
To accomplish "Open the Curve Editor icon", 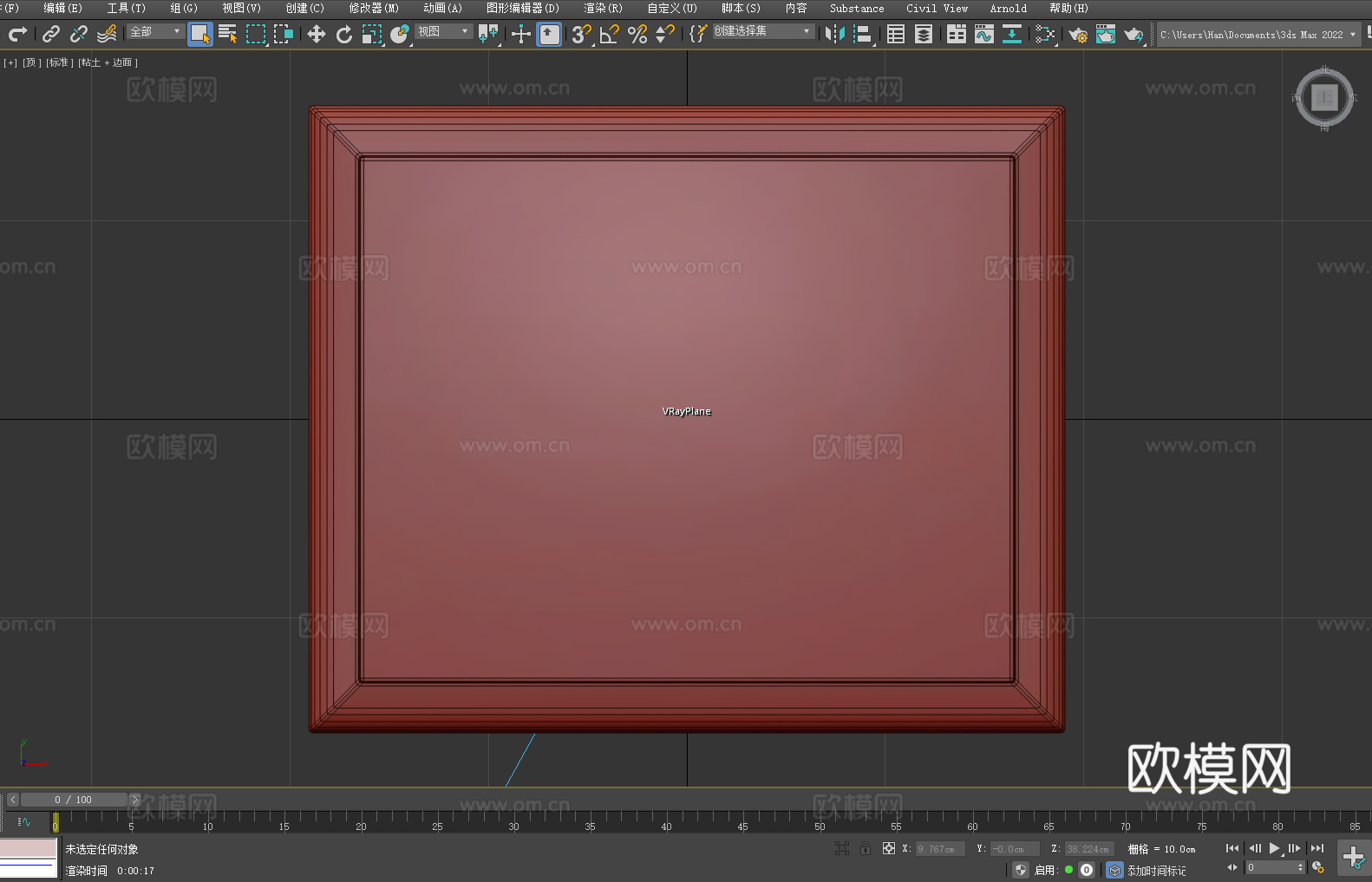I will (x=984, y=34).
